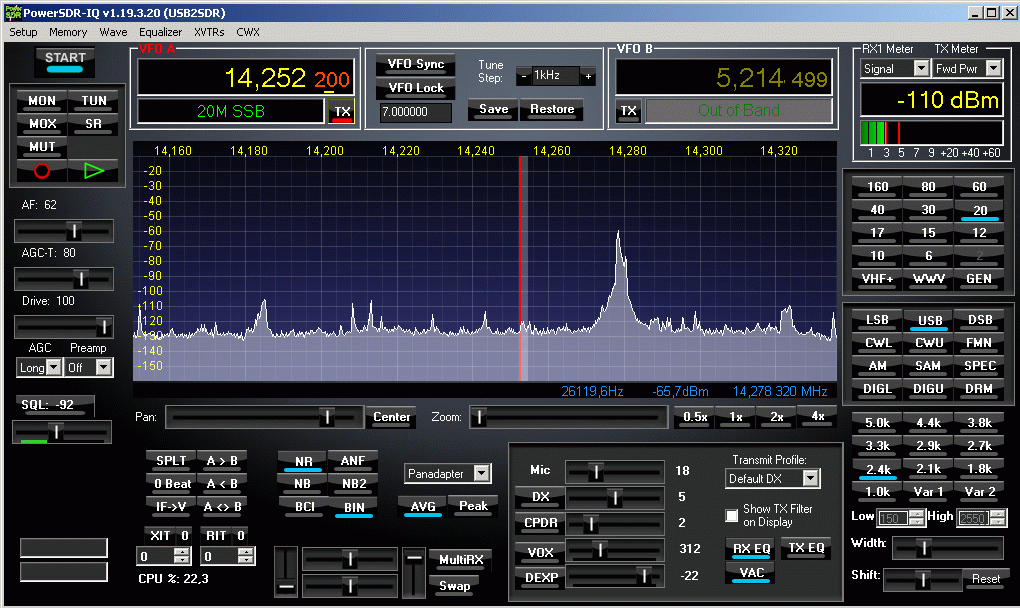Viewport: 1020px width, 608px height.
Task: Toggle the RX EQ button
Action: (x=752, y=549)
